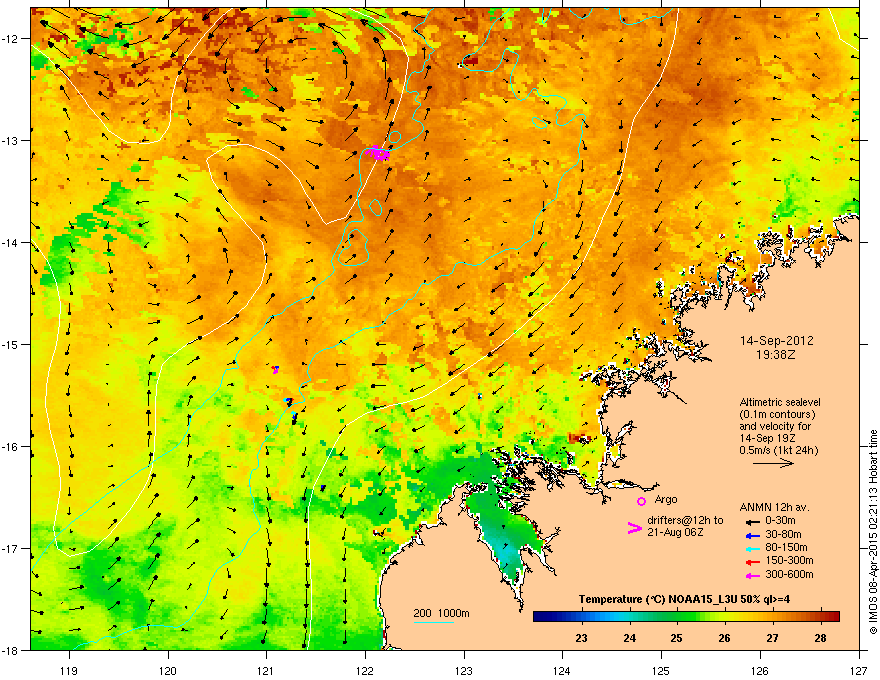Viewport: 880px width, 680px height.
Task: Click the black 0-30m legend arrow
Action: [752, 521]
